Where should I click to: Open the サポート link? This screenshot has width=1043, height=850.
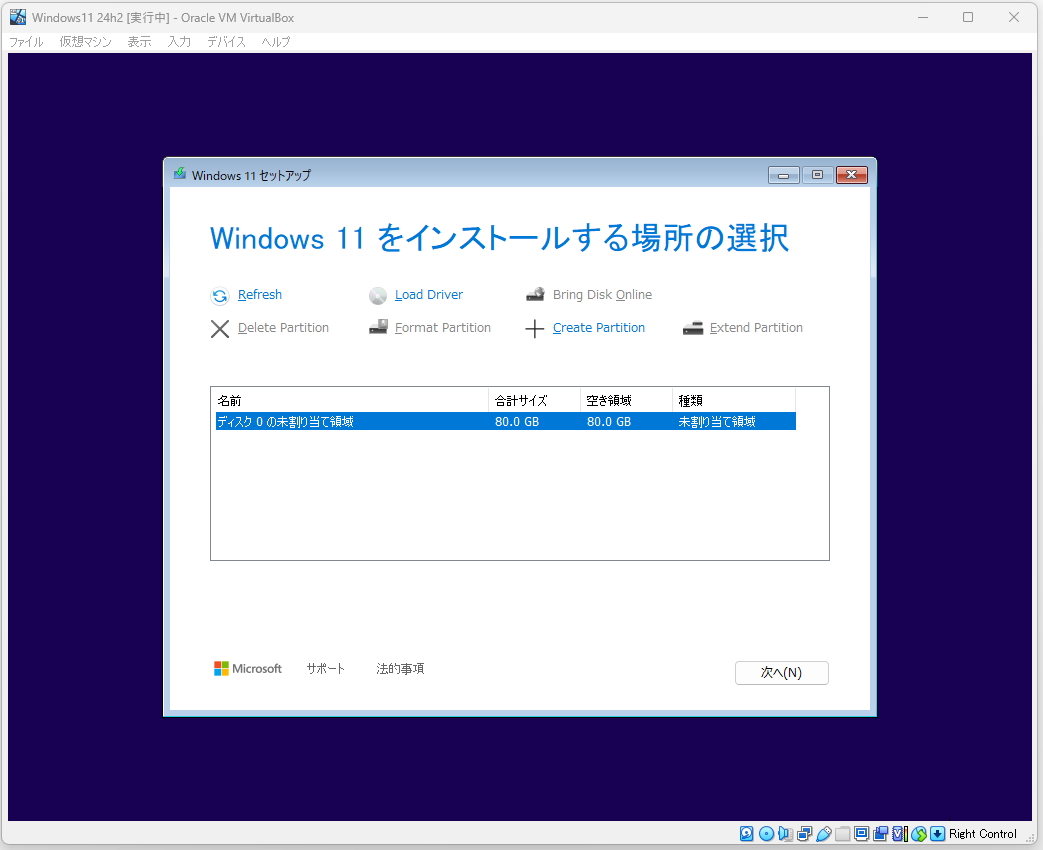(325, 668)
